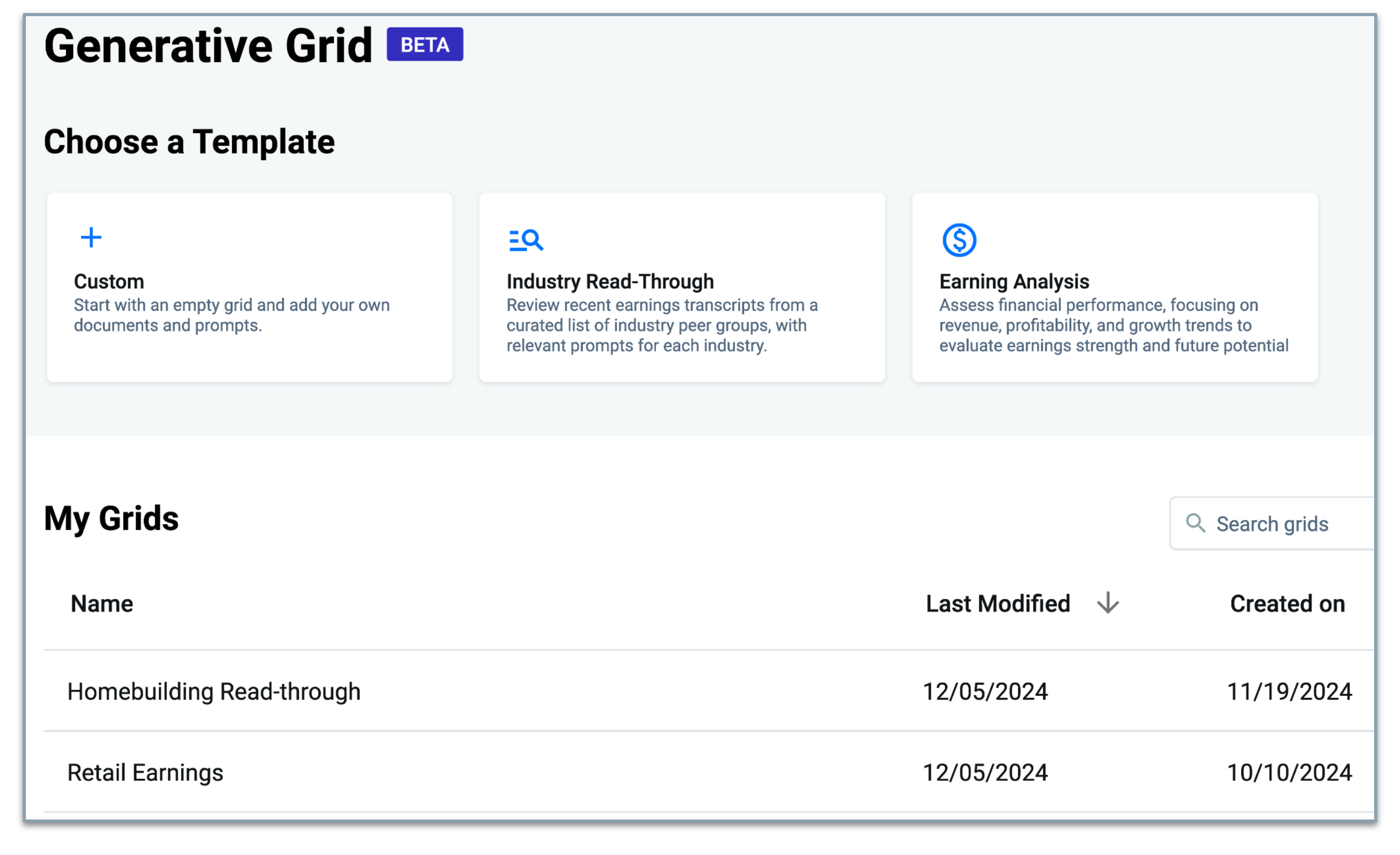Viewport: 1400px width, 855px height.
Task: Click the Generative Grid page title
Action: pyautogui.click(x=208, y=45)
